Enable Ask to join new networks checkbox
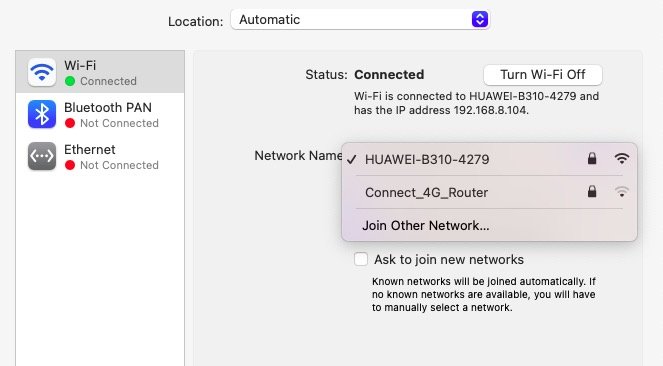This screenshot has height=366, width=663. click(x=361, y=259)
